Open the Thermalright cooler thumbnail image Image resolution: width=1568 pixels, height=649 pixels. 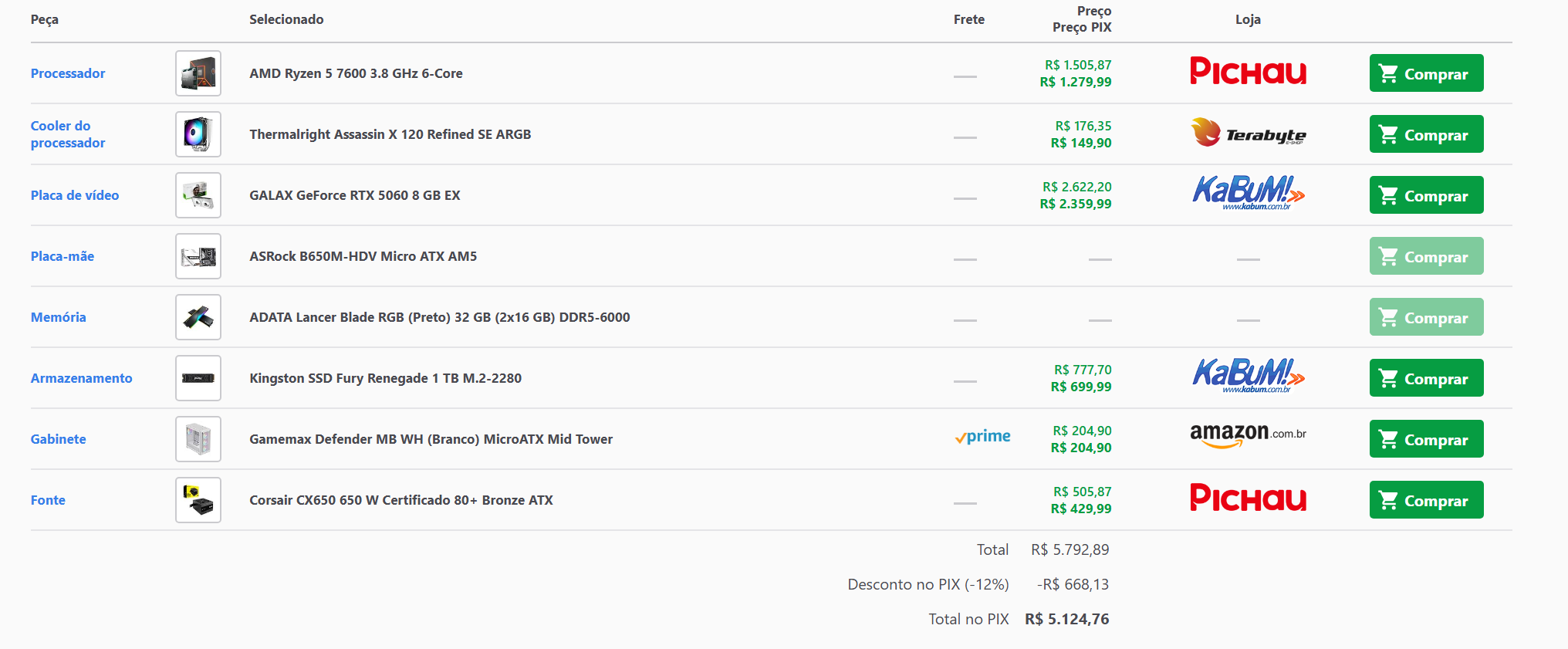tap(198, 134)
